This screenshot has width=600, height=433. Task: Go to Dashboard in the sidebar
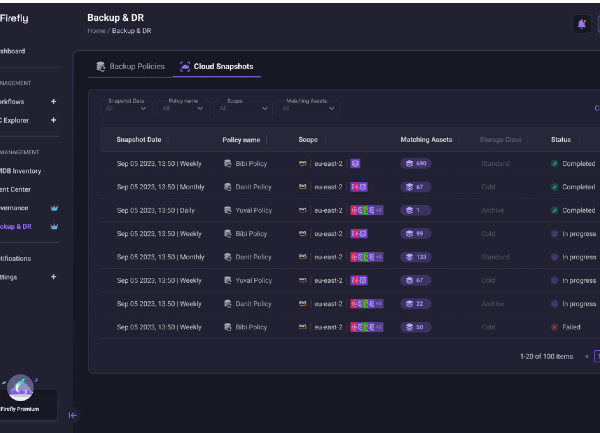pos(13,51)
